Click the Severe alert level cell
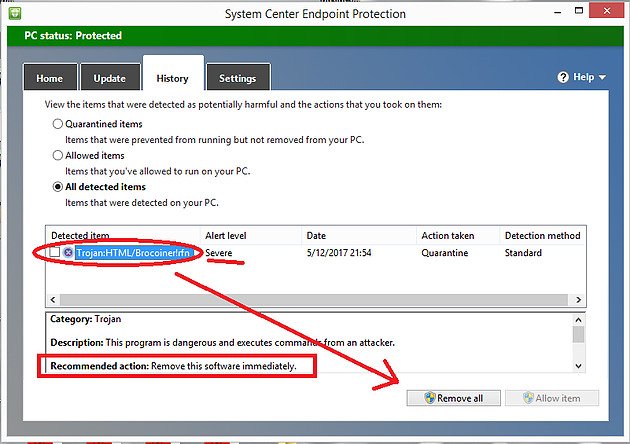The width and height of the screenshot is (630, 444). (219, 253)
